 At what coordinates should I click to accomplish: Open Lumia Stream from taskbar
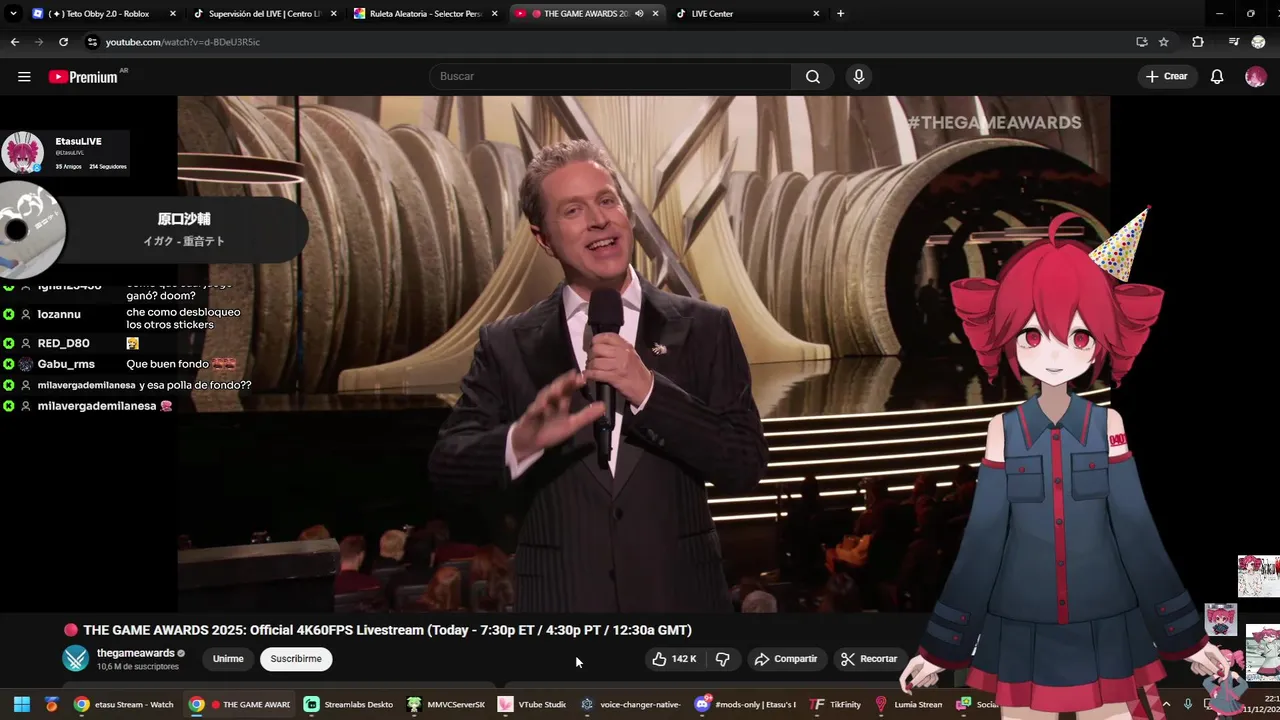(x=909, y=705)
